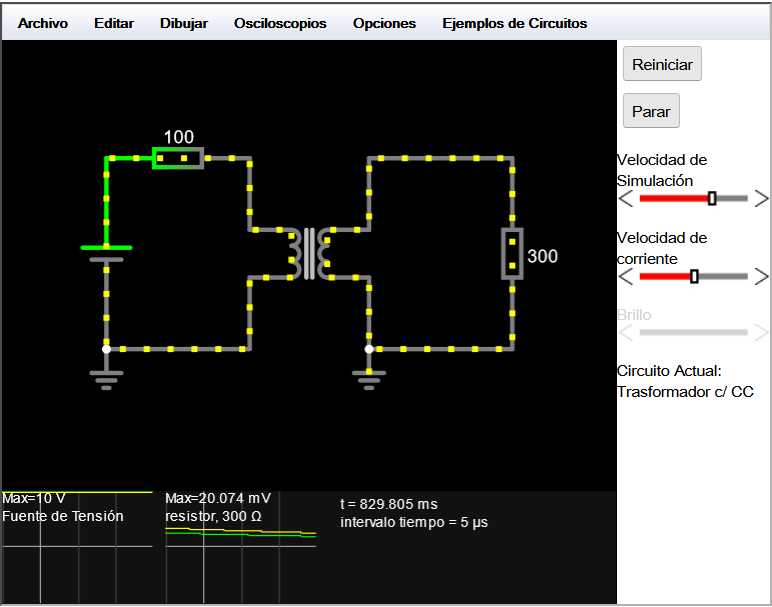Click the 300 resistor value label
This screenshot has height=607, width=772.
point(543,256)
